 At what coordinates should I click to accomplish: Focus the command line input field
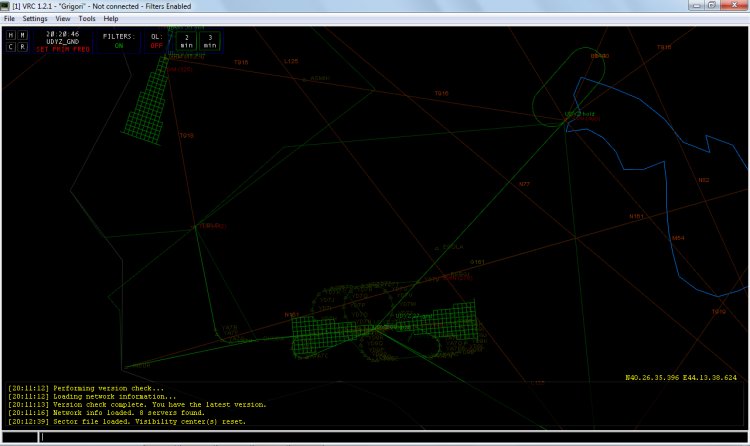tap(392, 436)
